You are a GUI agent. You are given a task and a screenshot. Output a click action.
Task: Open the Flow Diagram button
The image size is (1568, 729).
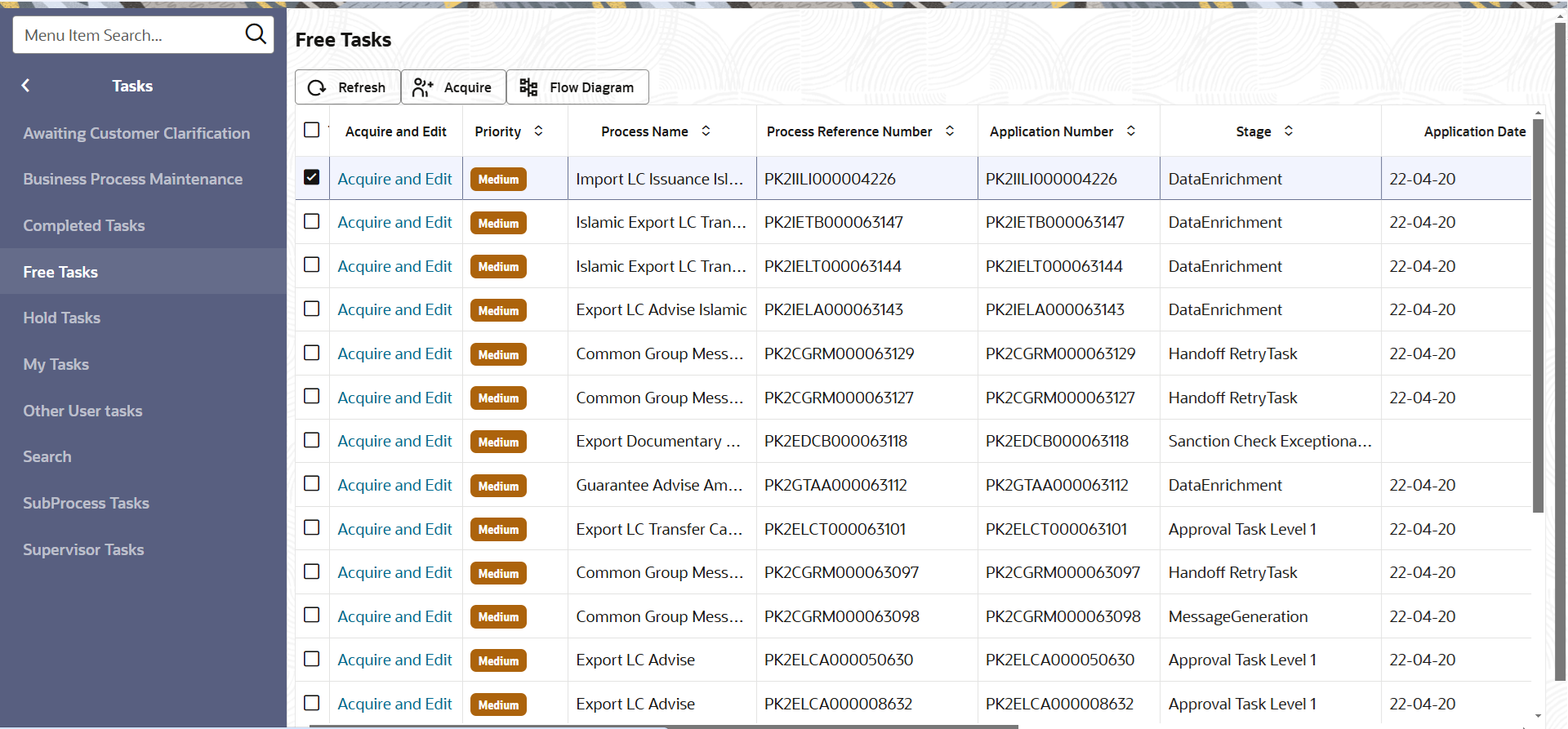(577, 87)
